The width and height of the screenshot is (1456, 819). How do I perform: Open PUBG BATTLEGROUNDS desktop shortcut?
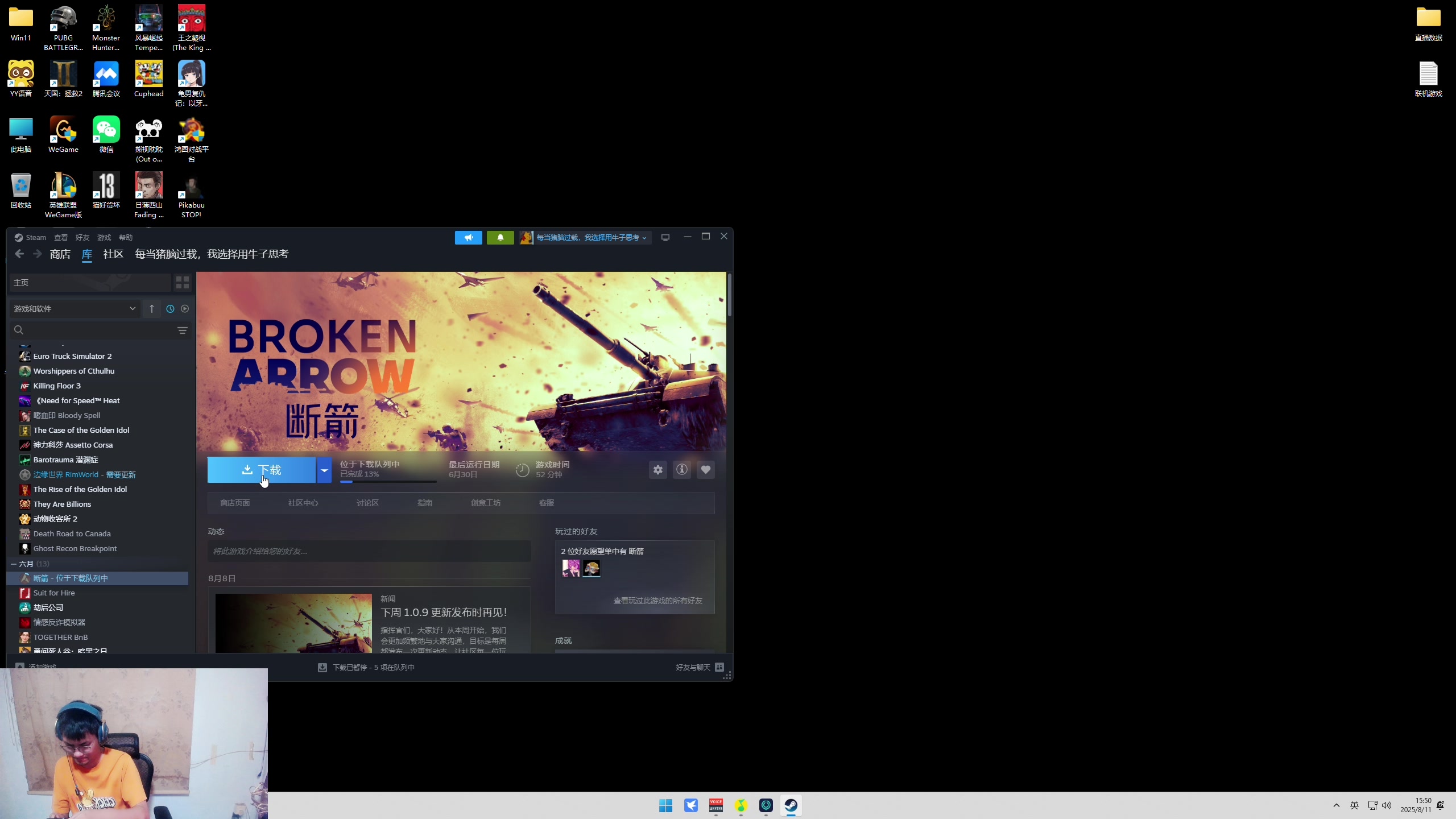click(x=63, y=28)
